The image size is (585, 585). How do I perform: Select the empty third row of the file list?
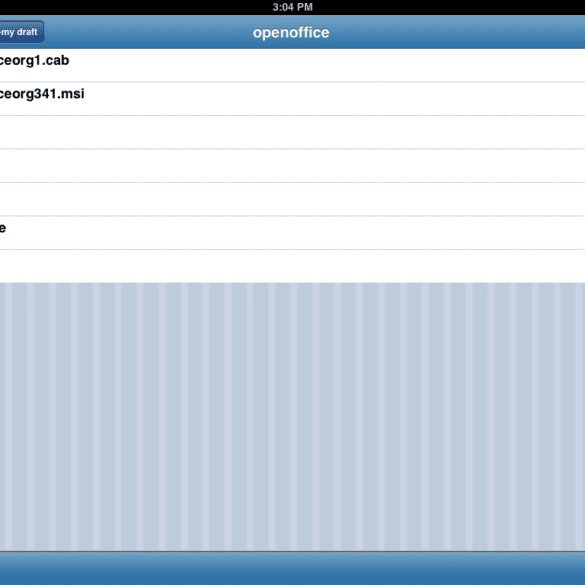click(x=292, y=132)
